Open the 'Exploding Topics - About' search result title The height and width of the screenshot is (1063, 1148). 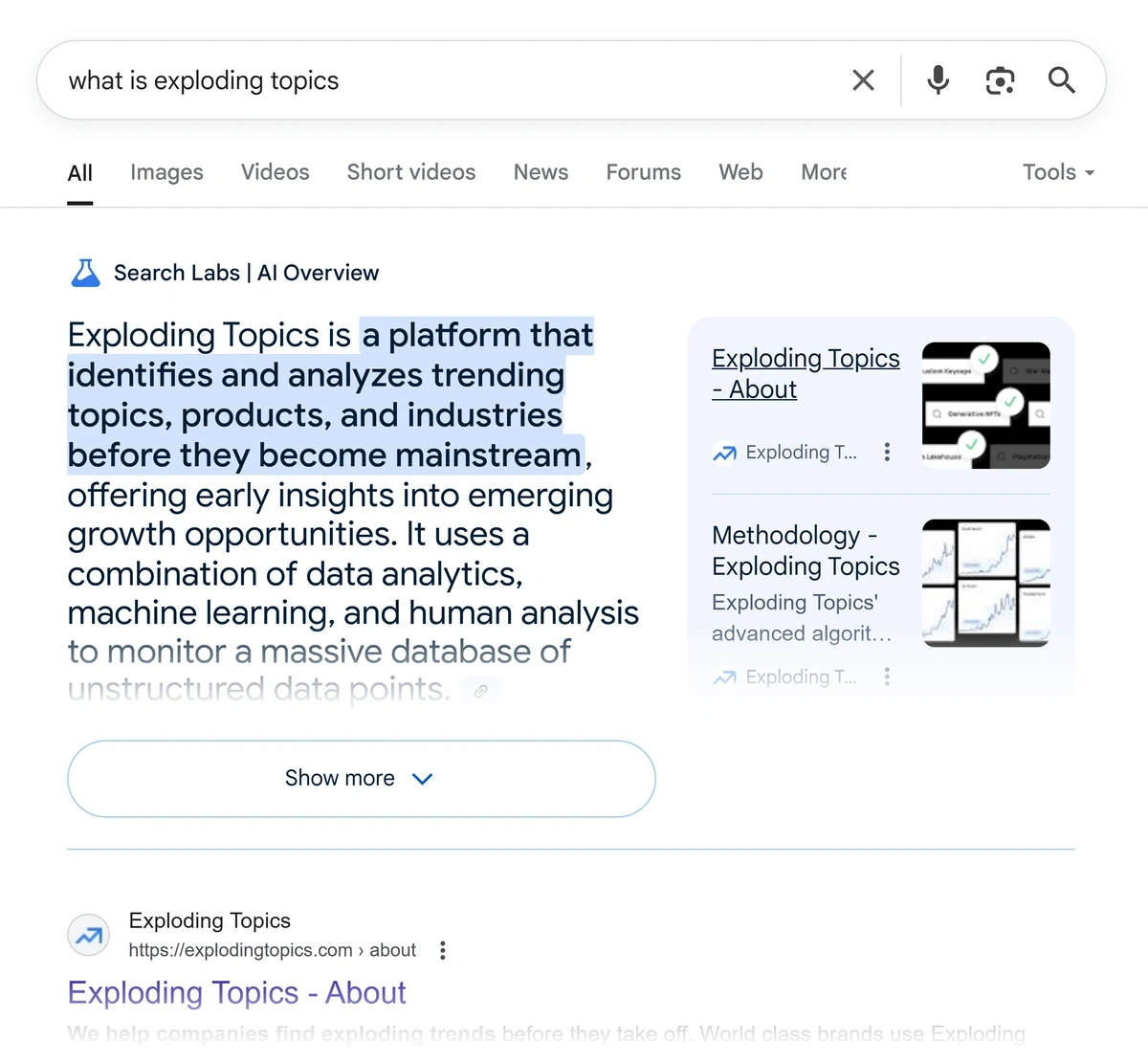[x=236, y=993]
